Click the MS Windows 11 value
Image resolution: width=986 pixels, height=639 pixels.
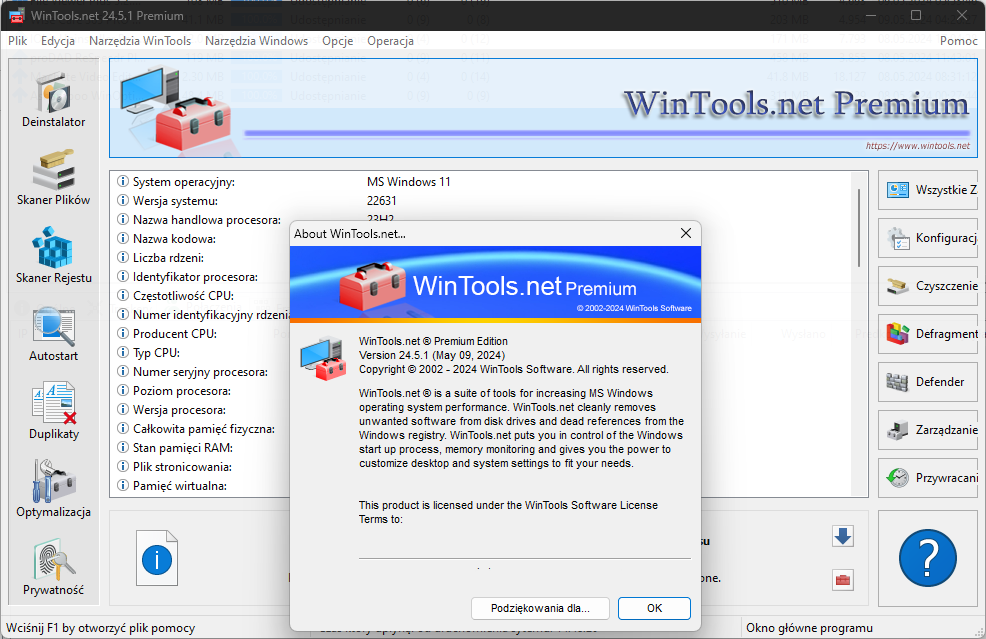coord(409,182)
